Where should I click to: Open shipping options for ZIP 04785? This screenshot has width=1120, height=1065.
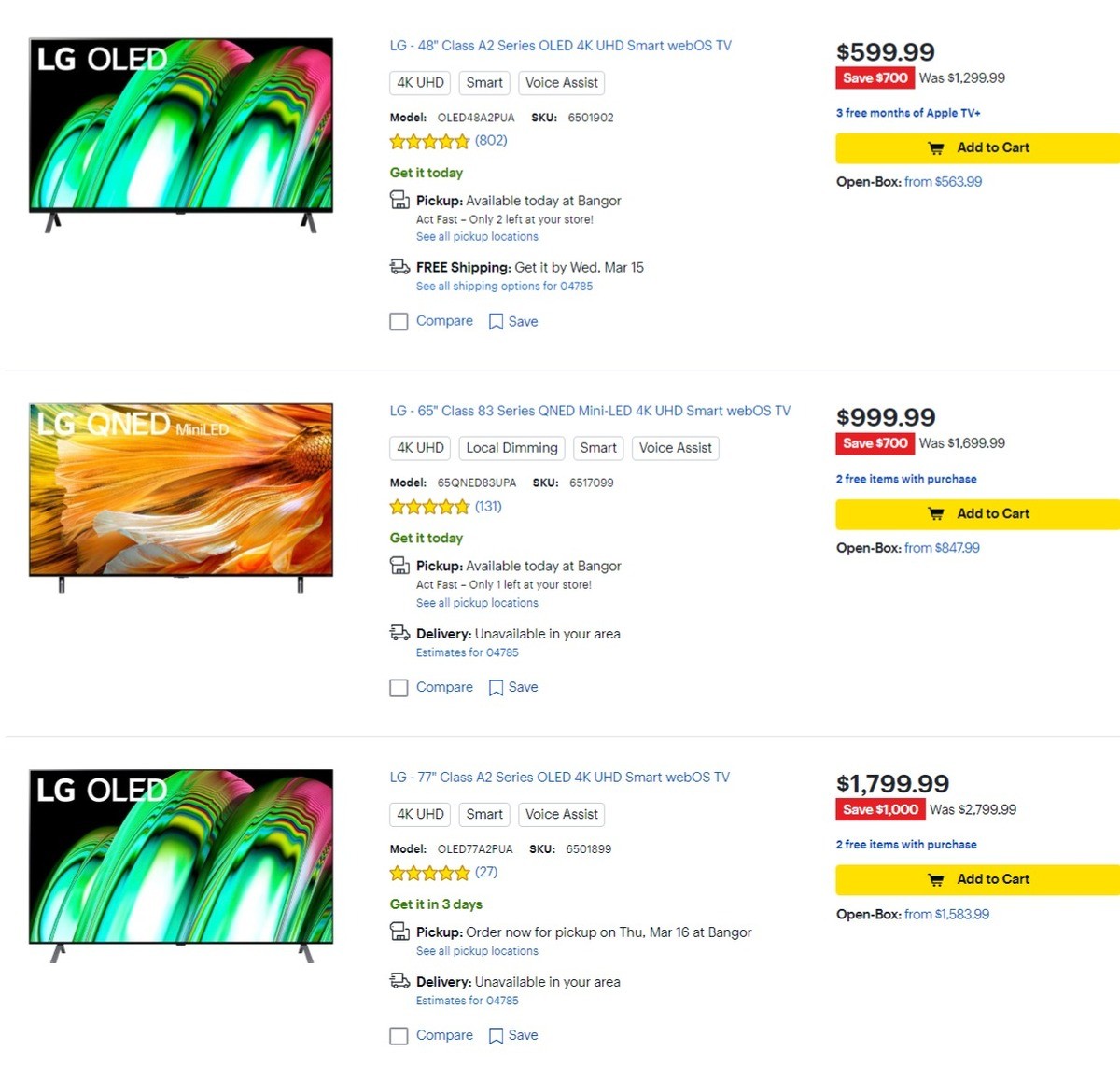click(x=503, y=286)
